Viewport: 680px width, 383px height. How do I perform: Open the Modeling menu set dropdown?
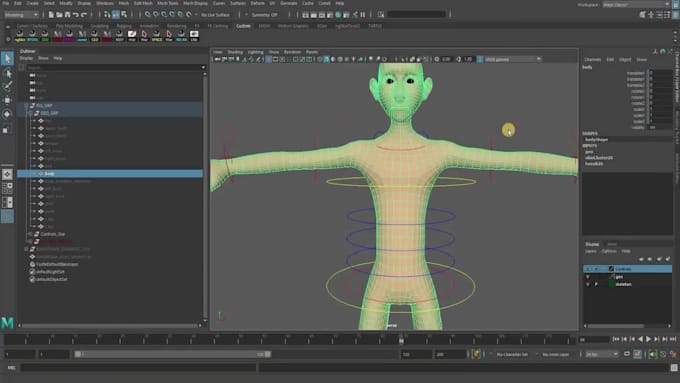pyautogui.click(x=21, y=15)
